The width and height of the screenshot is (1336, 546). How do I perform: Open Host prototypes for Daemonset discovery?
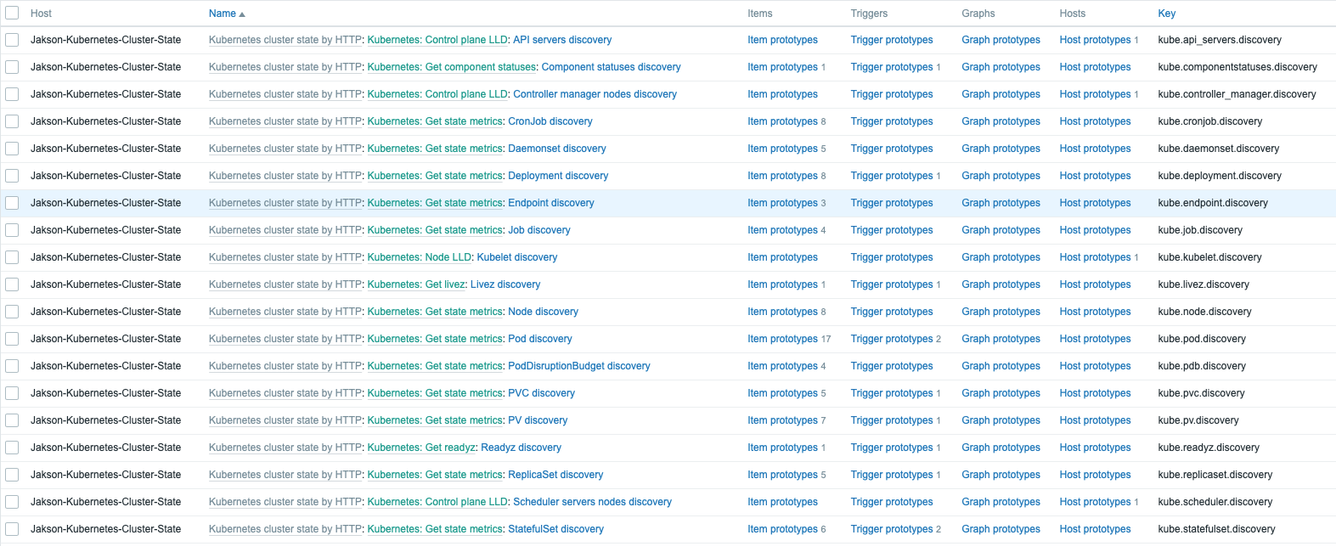(x=1095, y=148)
